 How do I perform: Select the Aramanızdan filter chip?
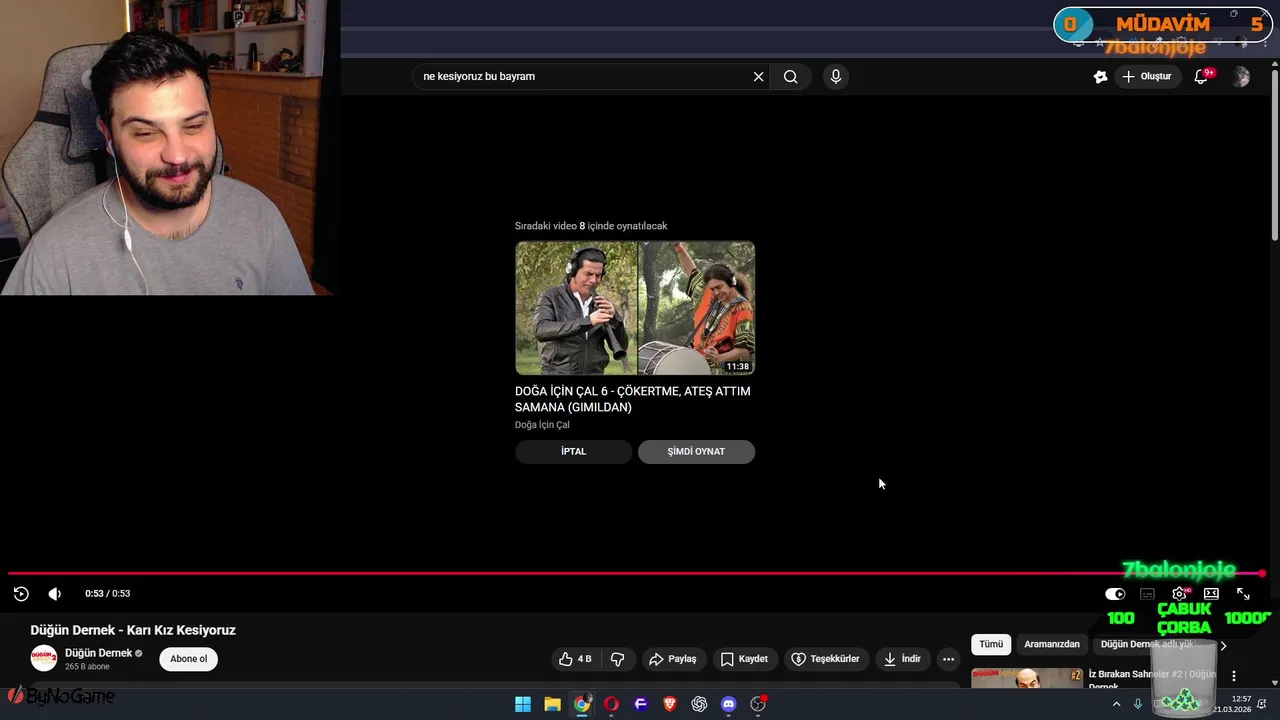point(1052,644)
